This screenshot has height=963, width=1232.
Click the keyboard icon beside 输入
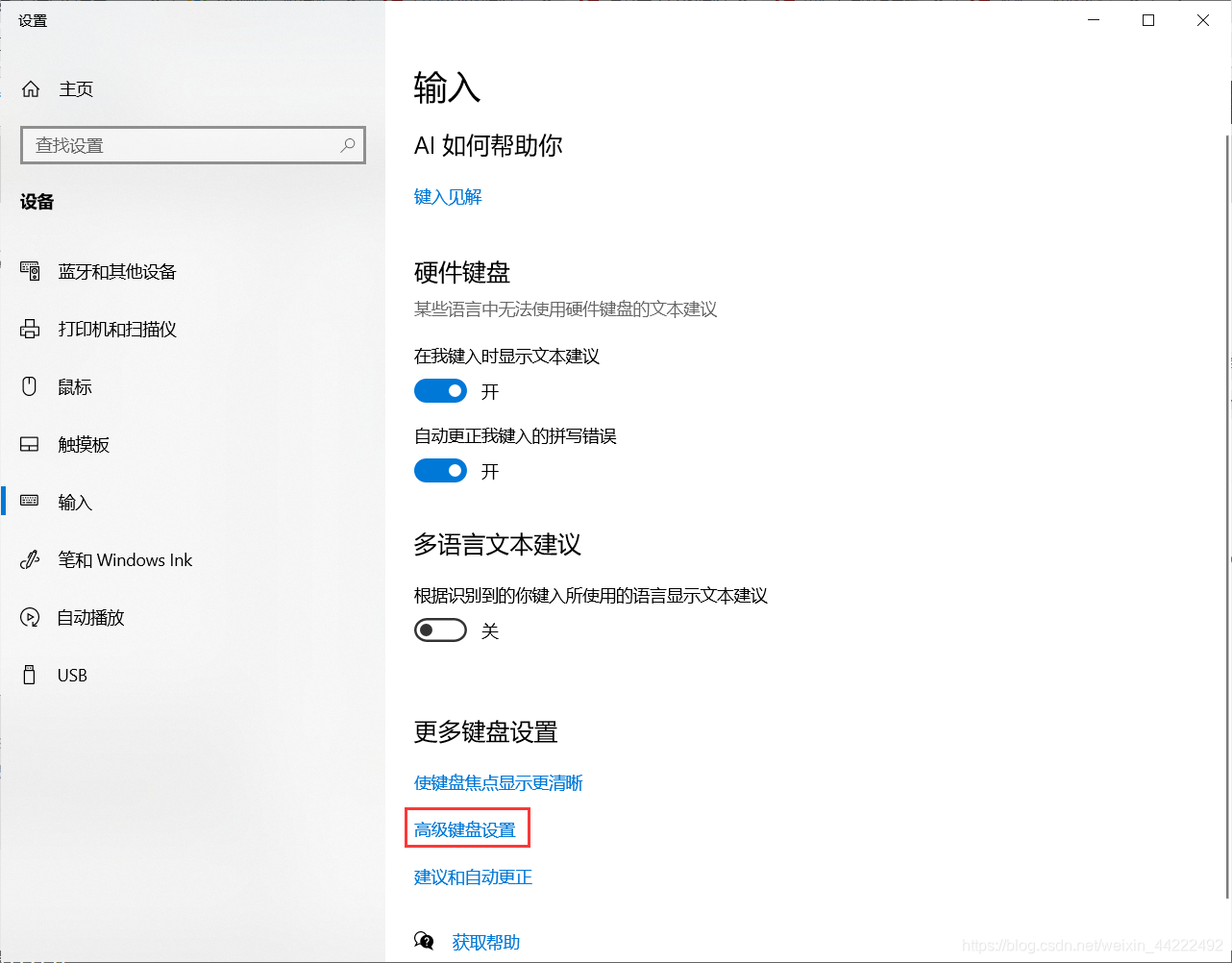(x=30, y=501)
